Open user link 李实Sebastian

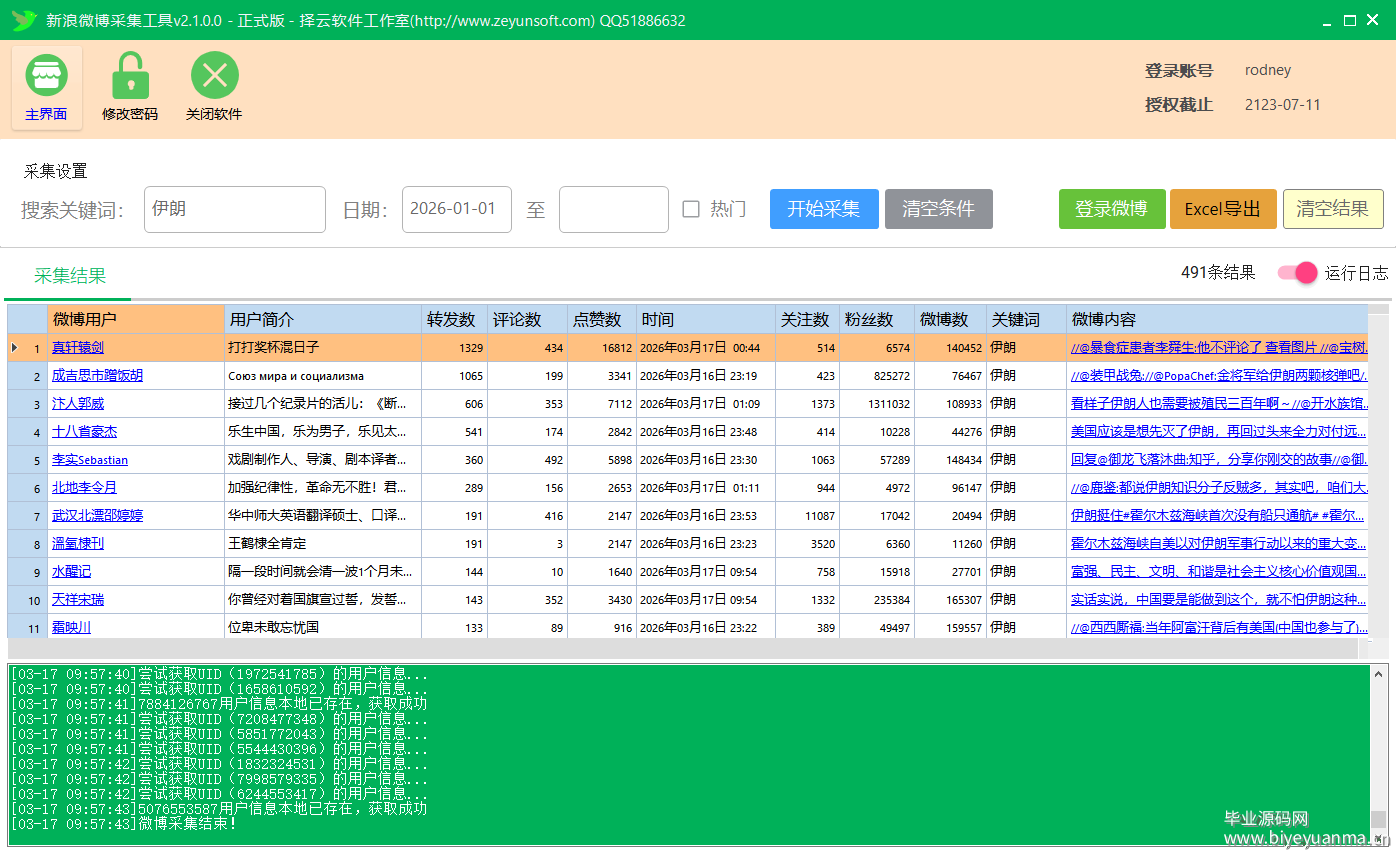coord(90,460)
